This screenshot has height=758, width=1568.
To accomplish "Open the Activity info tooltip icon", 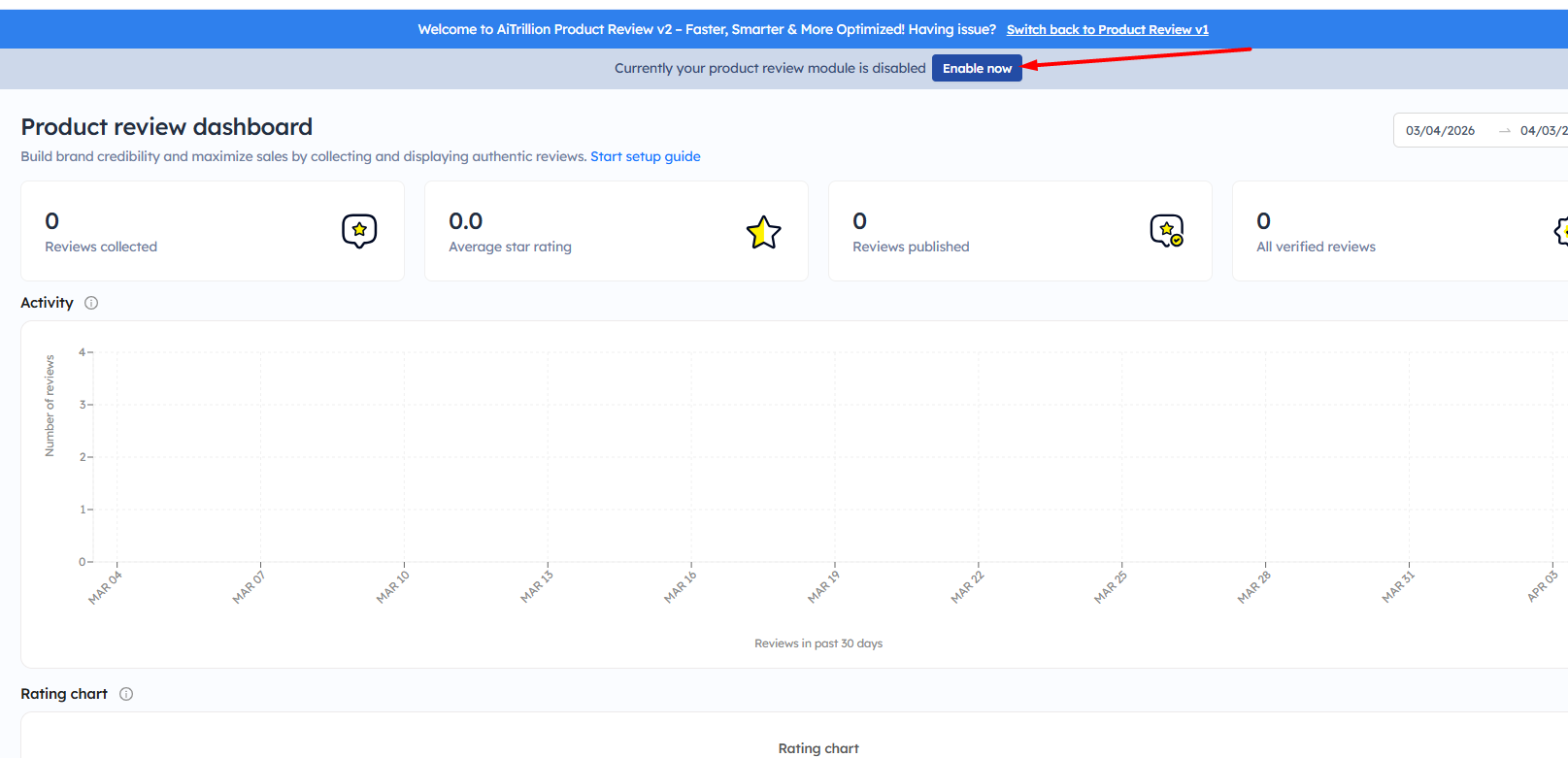I will click(91, 303).
